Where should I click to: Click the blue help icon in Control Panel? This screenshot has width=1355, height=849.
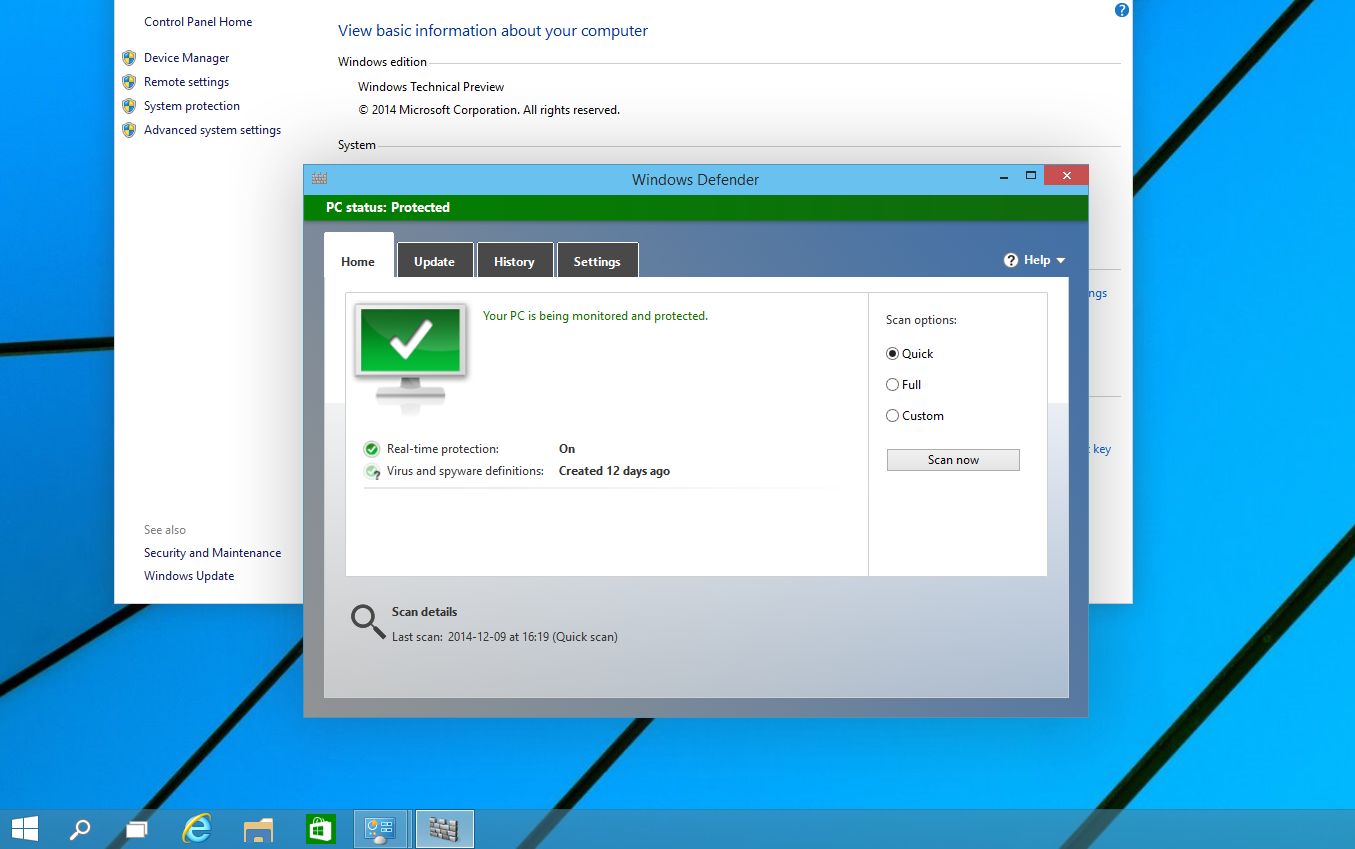[1121, 10]
